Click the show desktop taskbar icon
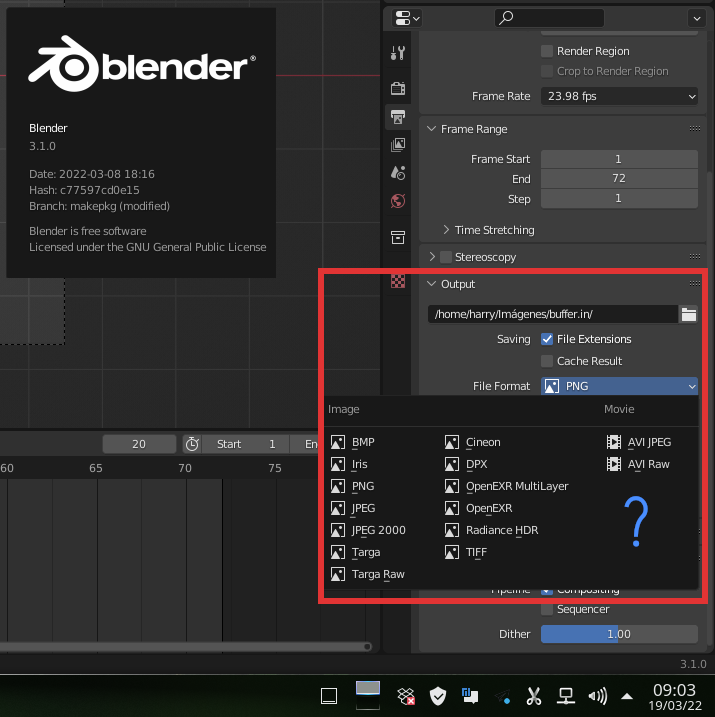The width and height of the screenshot is (715, 717). click(x=329, y=696)
